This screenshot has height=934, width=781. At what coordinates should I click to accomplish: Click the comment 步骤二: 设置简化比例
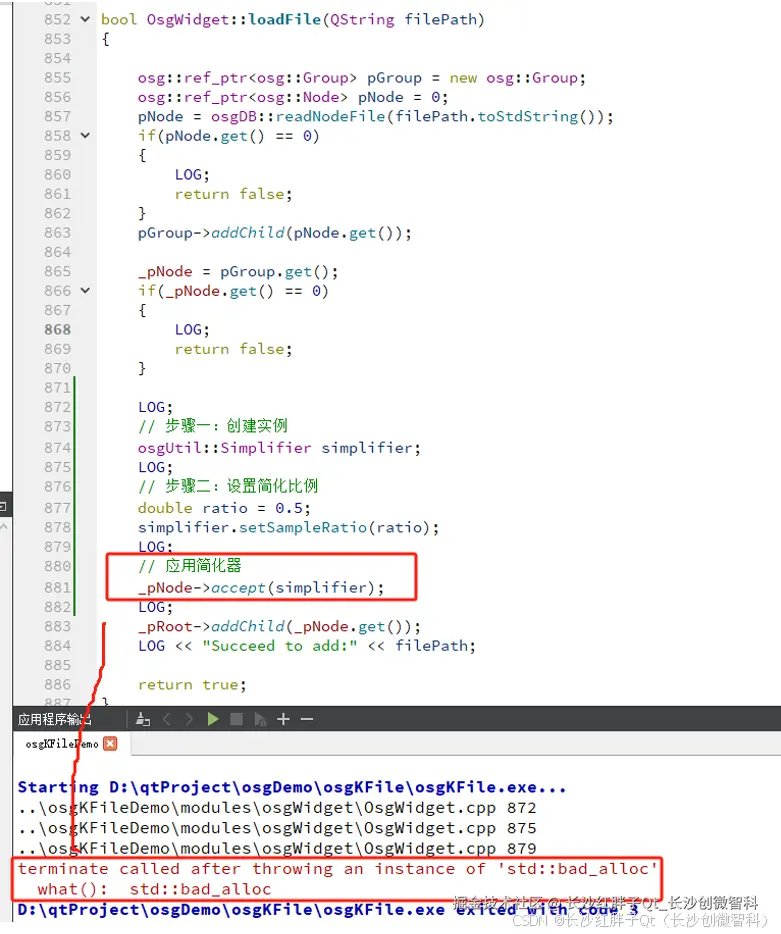228,486
